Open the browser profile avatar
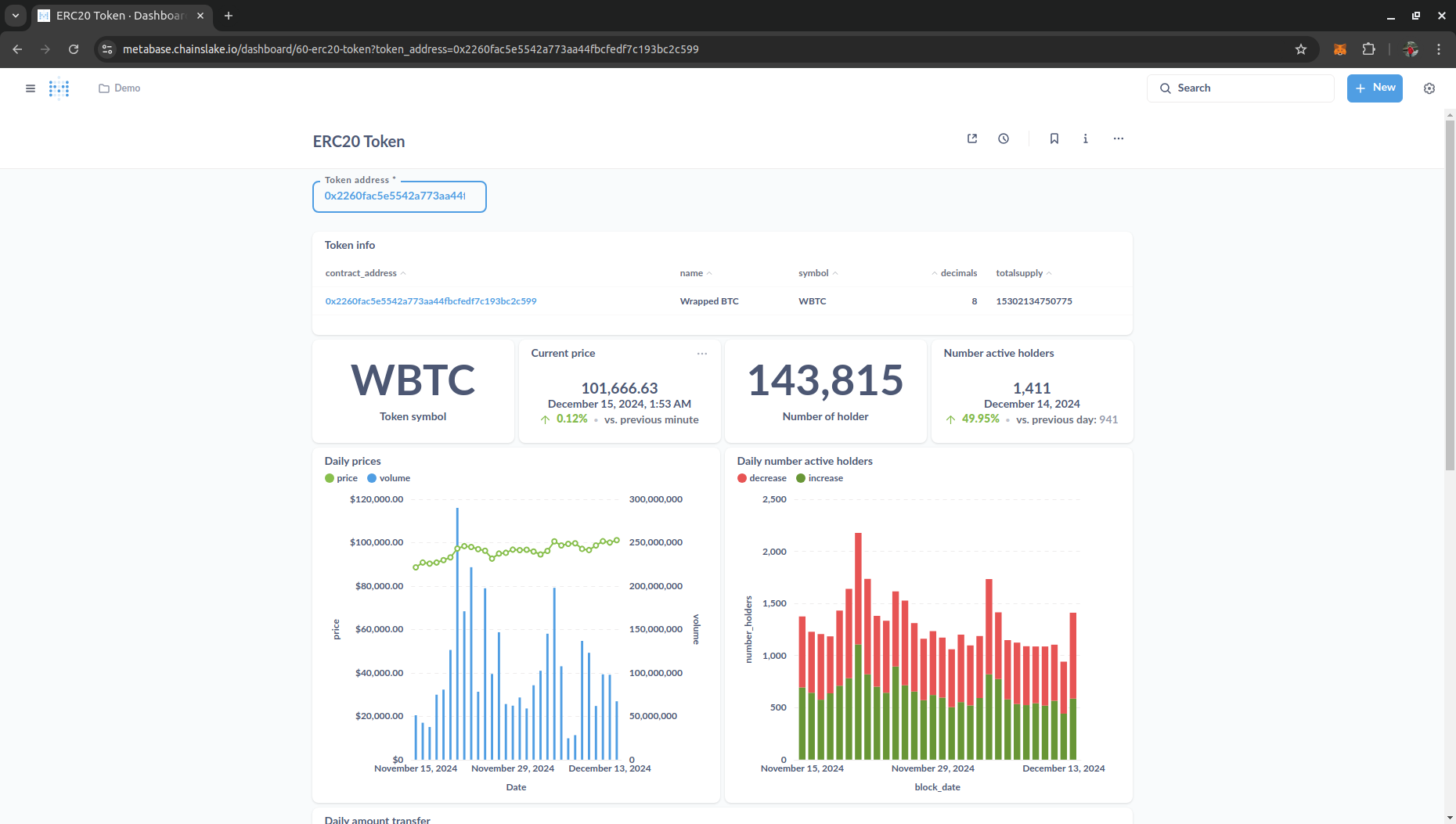 1411,49
